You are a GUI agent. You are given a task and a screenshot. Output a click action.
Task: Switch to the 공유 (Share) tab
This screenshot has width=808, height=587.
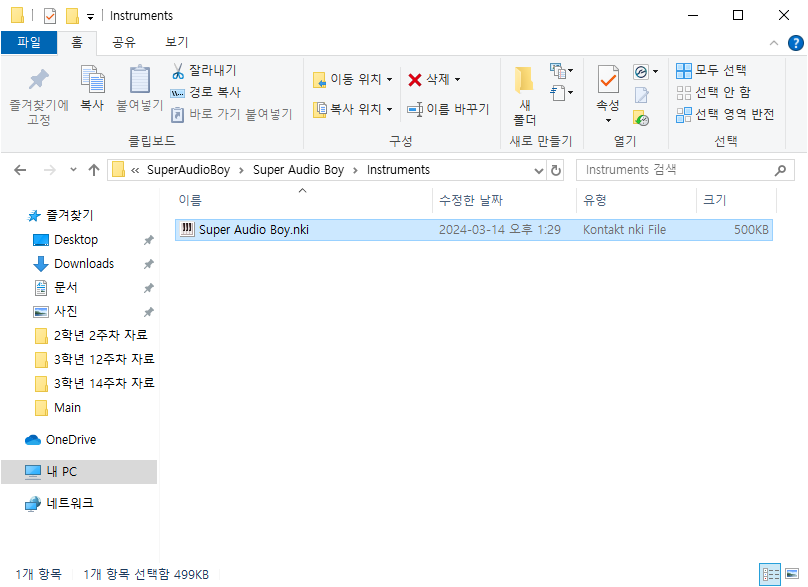(124, 42)
